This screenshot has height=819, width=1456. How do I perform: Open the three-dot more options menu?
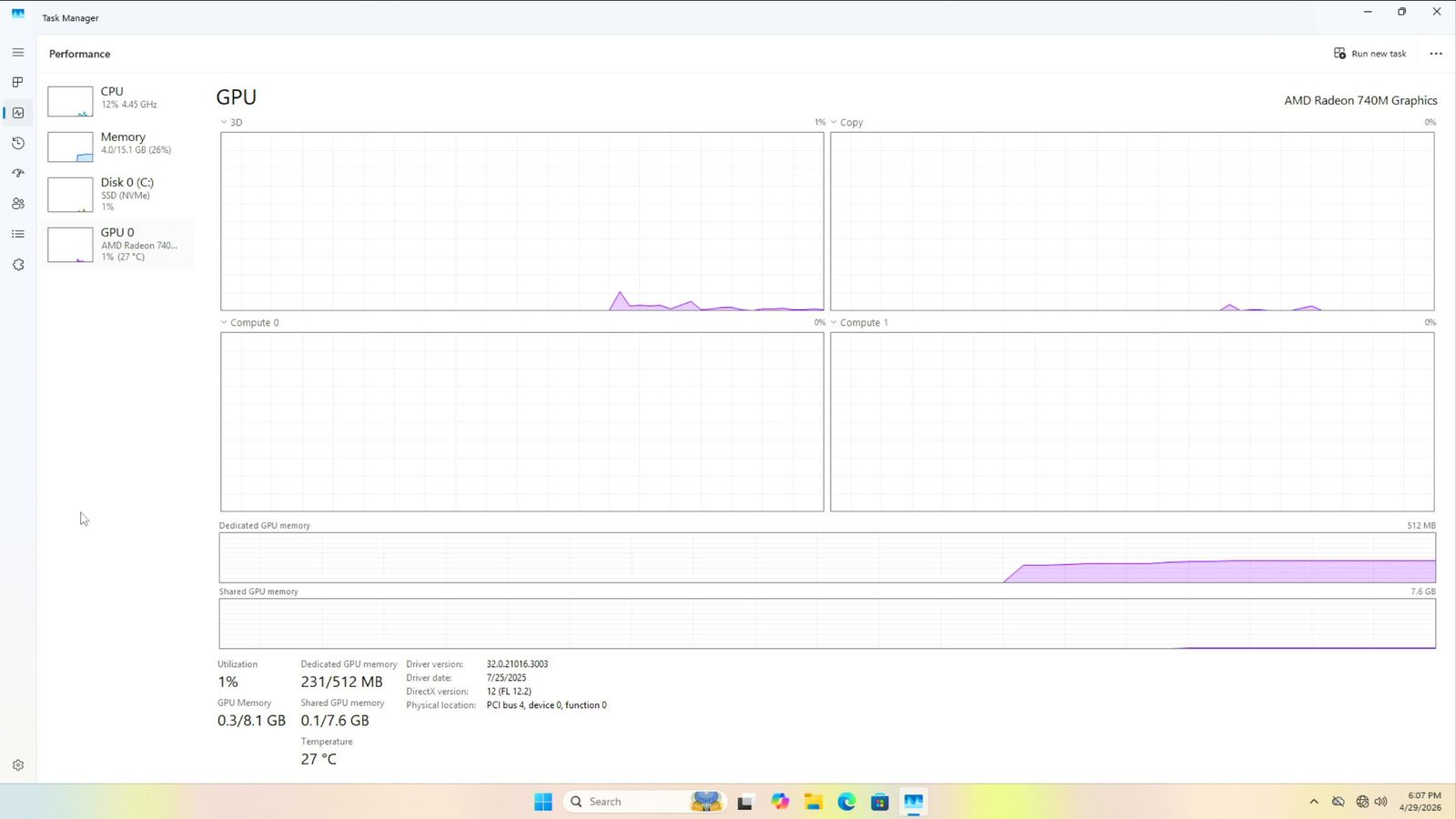pos(1436,54)
